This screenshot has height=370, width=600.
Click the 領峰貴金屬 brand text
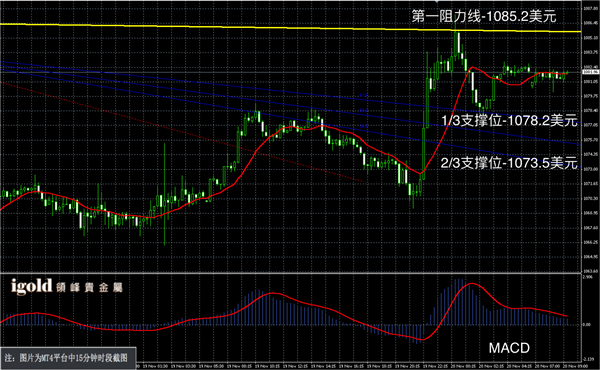(x=89, y=288)
